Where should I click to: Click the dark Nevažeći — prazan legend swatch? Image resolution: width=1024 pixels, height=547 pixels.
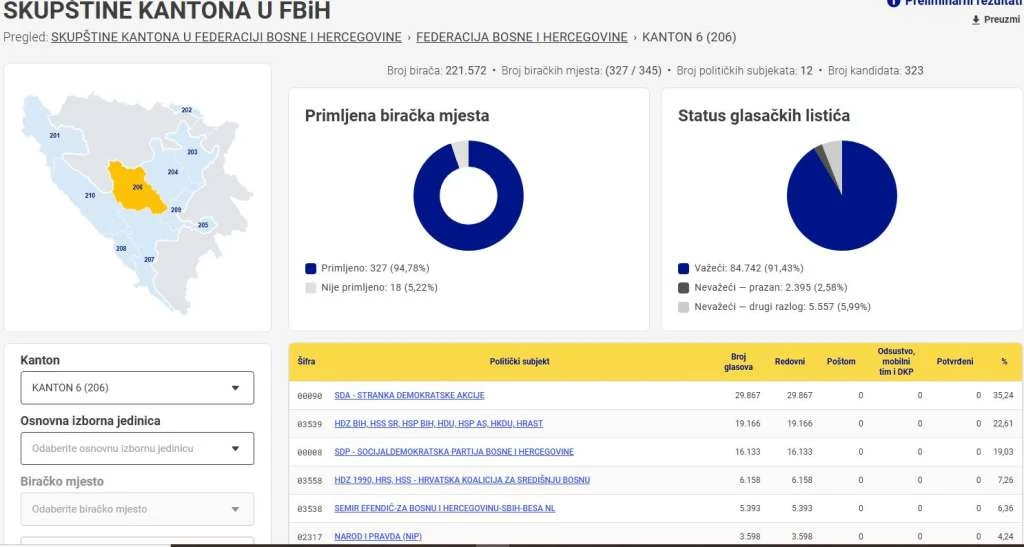[684, 287]
